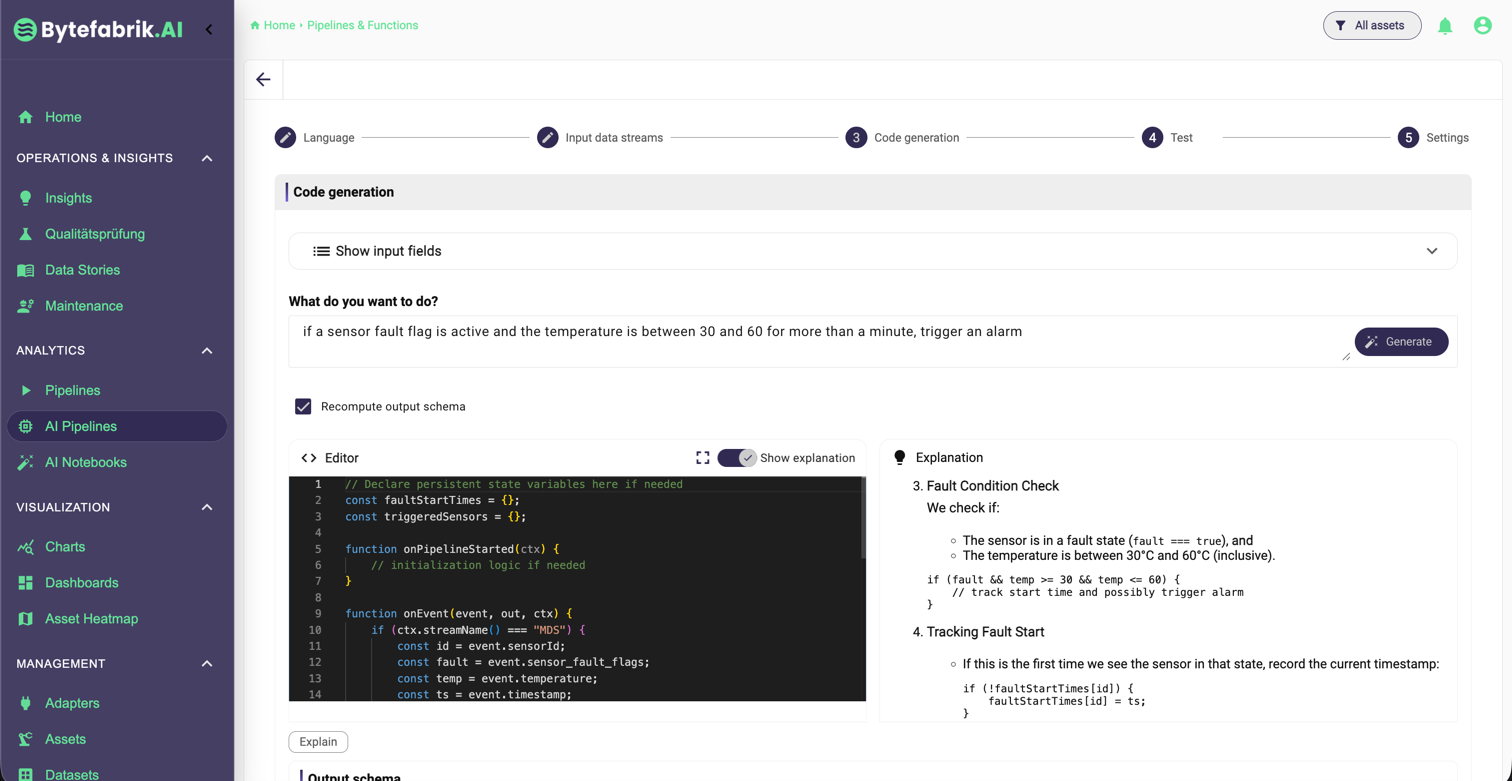Click the Input data streams pencil icon
Viewport: 1512px width, 781px height.
tap(547, 138)
